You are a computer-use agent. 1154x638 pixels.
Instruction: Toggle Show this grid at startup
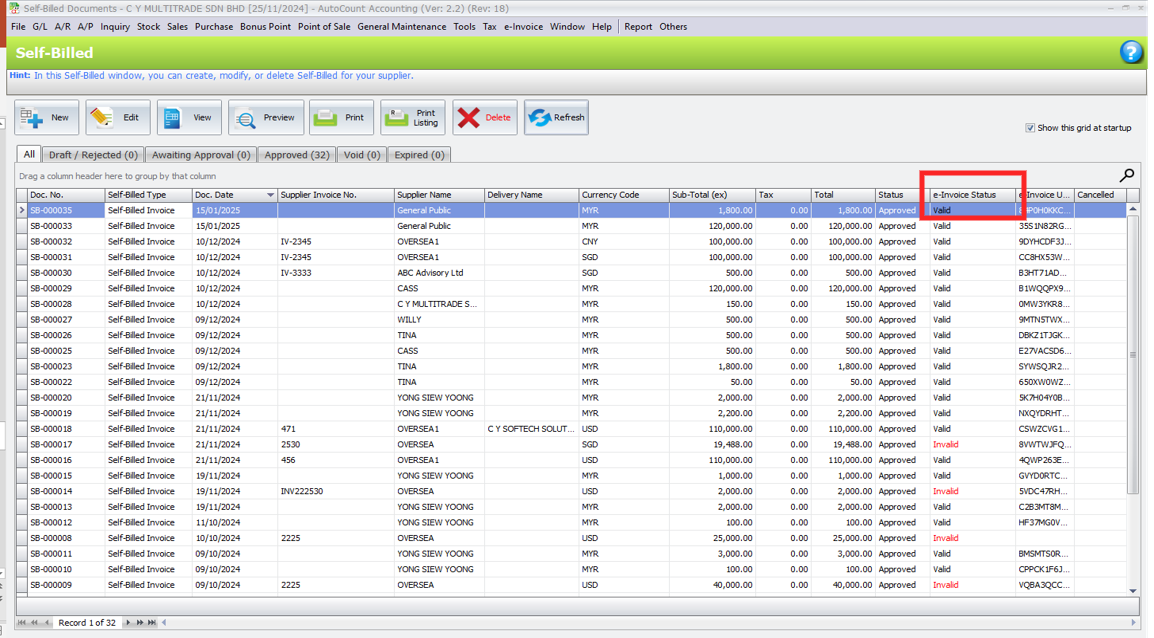click(x=1030, y=128)
